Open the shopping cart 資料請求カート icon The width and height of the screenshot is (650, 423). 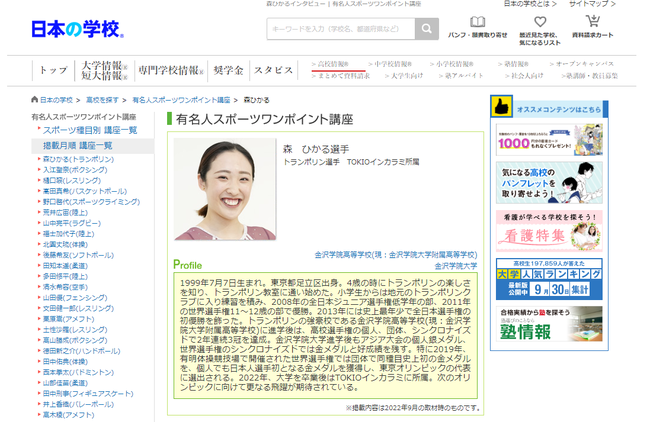593,22
